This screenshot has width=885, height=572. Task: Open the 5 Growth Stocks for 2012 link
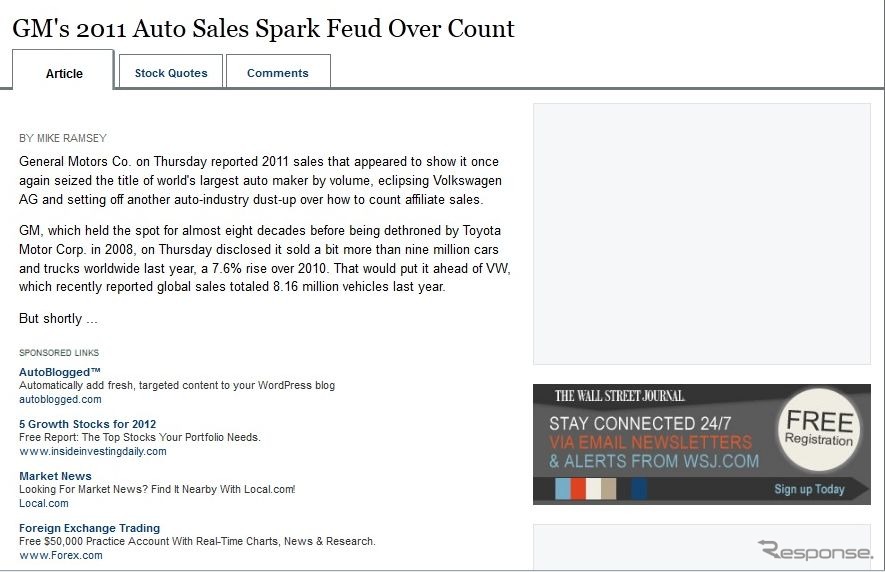(x=87, y=424)
